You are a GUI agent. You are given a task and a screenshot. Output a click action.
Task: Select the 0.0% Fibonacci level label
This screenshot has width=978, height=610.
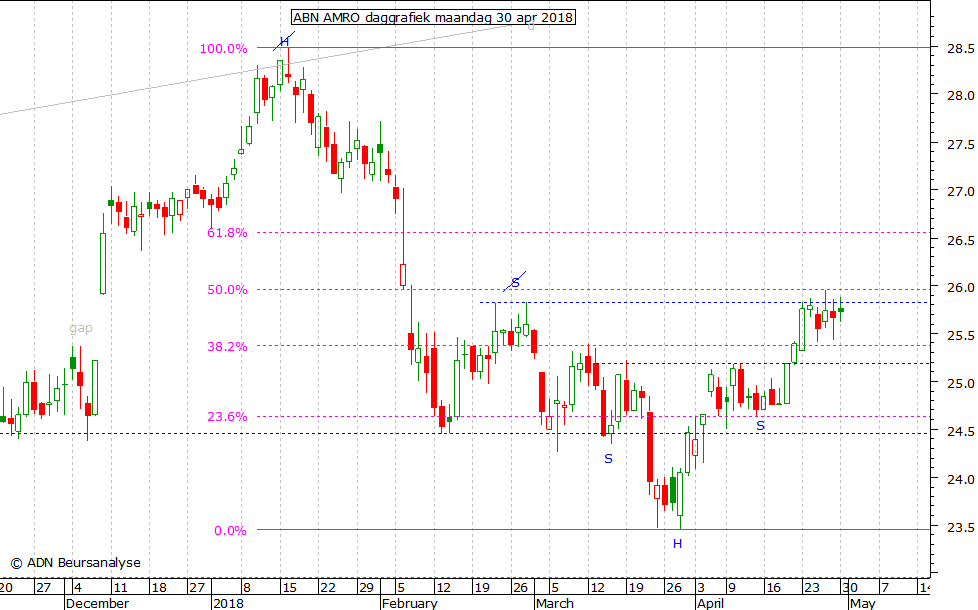click(x=230, y=530)
